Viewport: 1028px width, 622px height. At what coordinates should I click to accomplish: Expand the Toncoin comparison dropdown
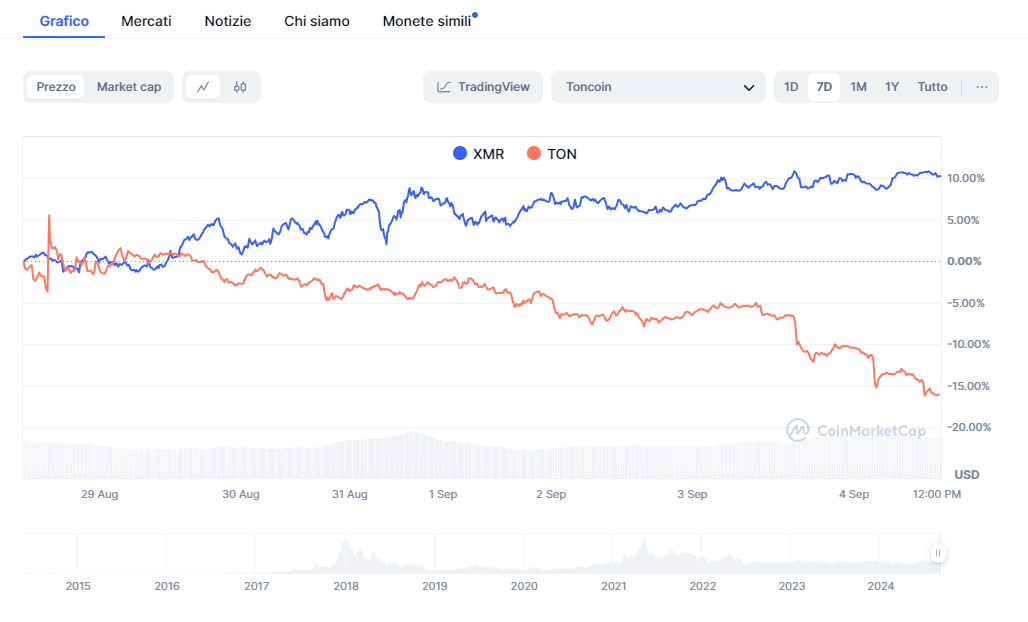658,87
